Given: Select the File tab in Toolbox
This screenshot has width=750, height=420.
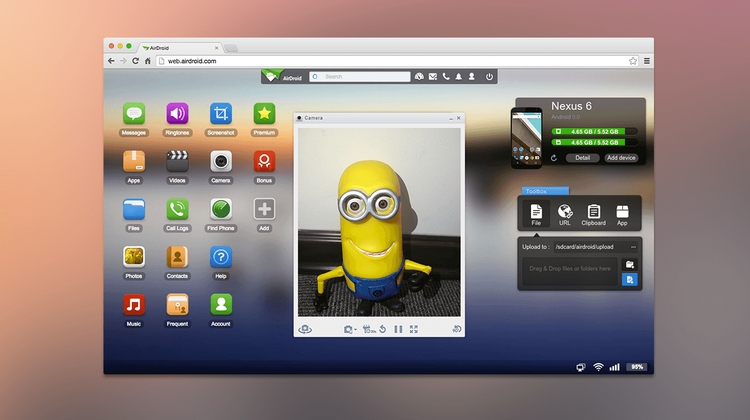Looking at the screenshot, I should click(x=536, y=214).
